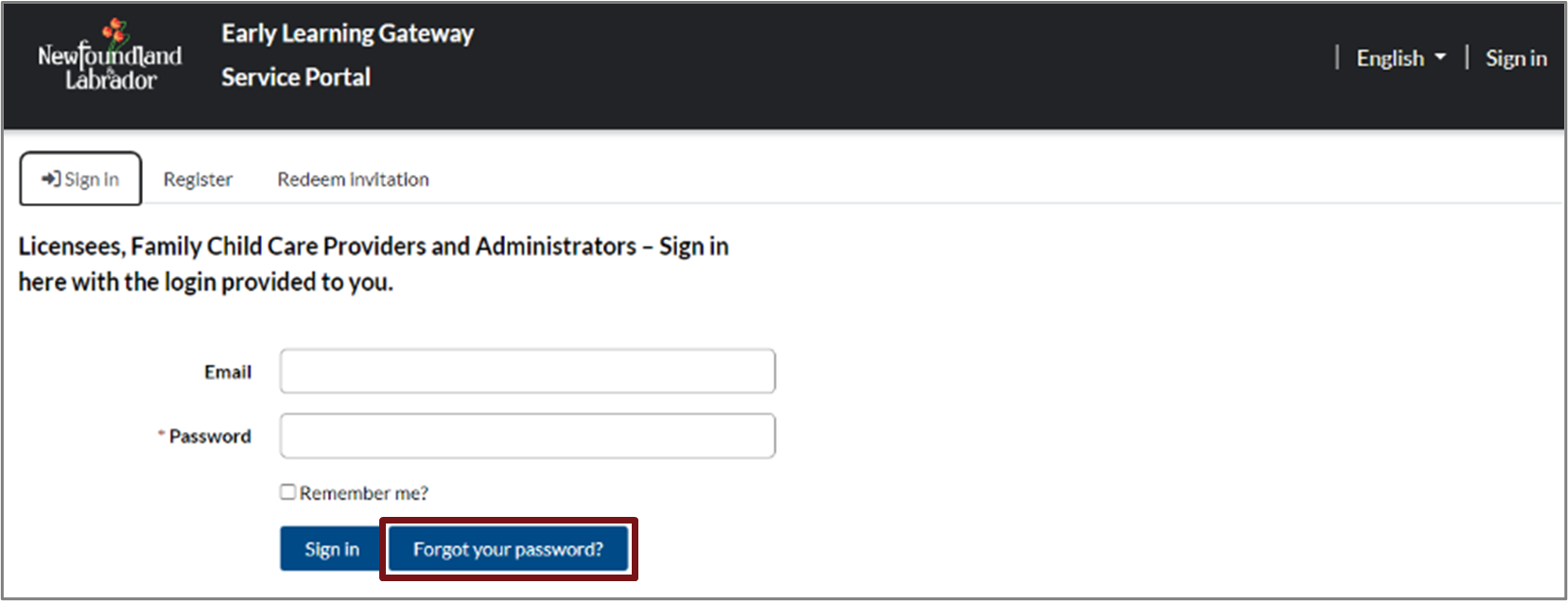Click the Forgot your password button

[x=508, y=549]
